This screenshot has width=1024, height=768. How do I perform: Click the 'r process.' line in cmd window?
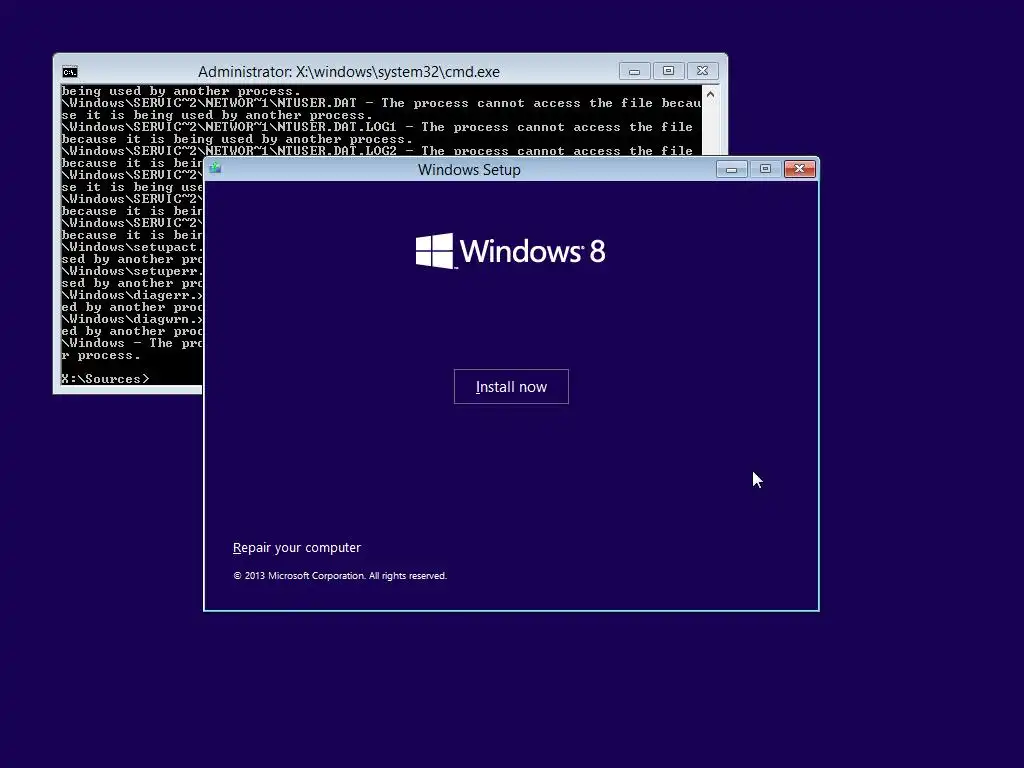tap(101, 355)
